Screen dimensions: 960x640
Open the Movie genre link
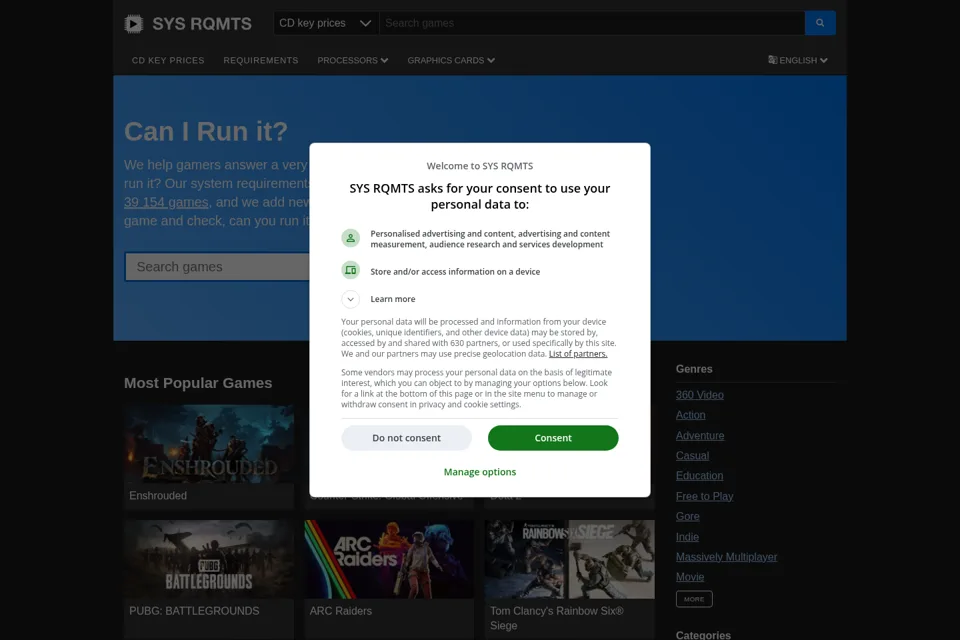click(690, 577)
